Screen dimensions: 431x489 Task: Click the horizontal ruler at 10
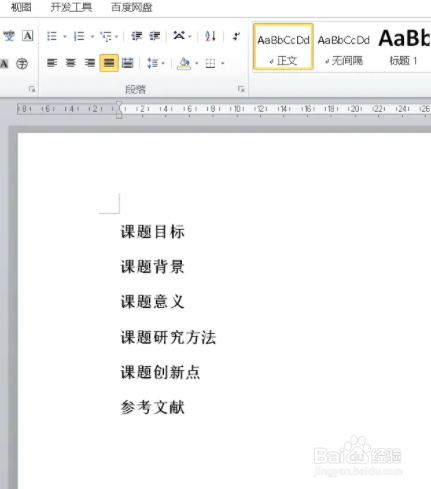pyautogui.click(x=237, y=109)
